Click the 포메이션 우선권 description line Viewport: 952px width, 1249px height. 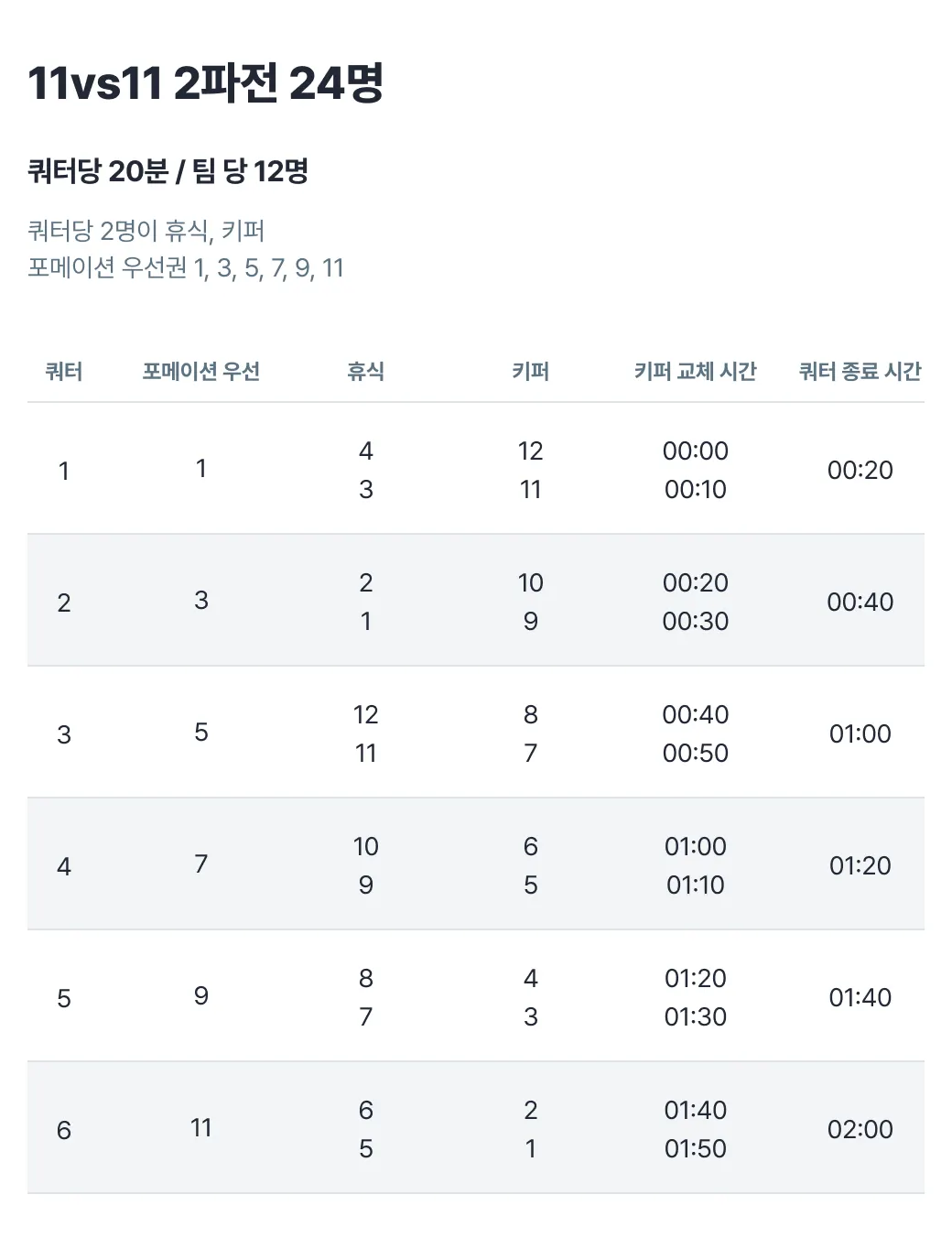point(186,267)
